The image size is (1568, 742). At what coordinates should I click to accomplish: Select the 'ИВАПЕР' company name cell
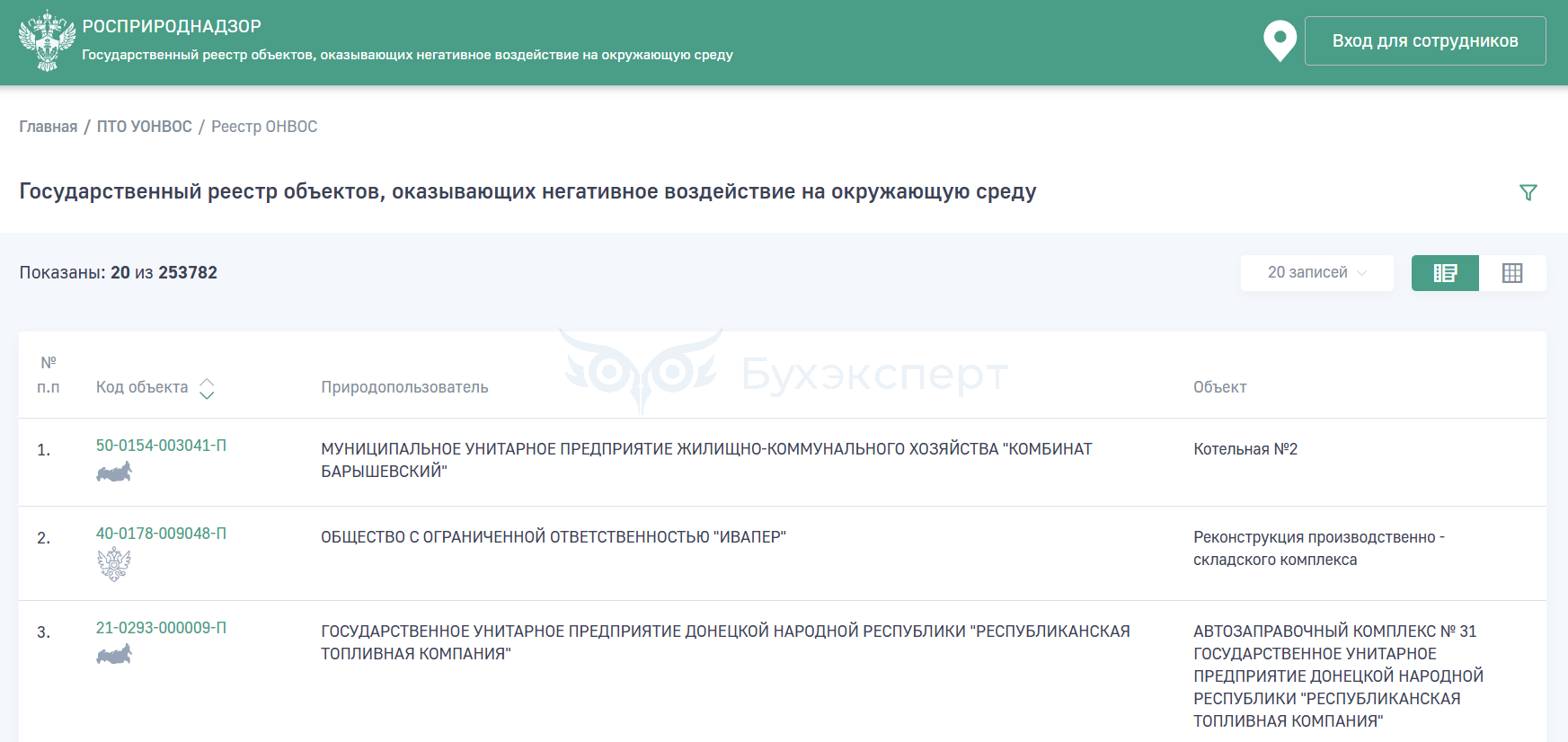point(554,537)
